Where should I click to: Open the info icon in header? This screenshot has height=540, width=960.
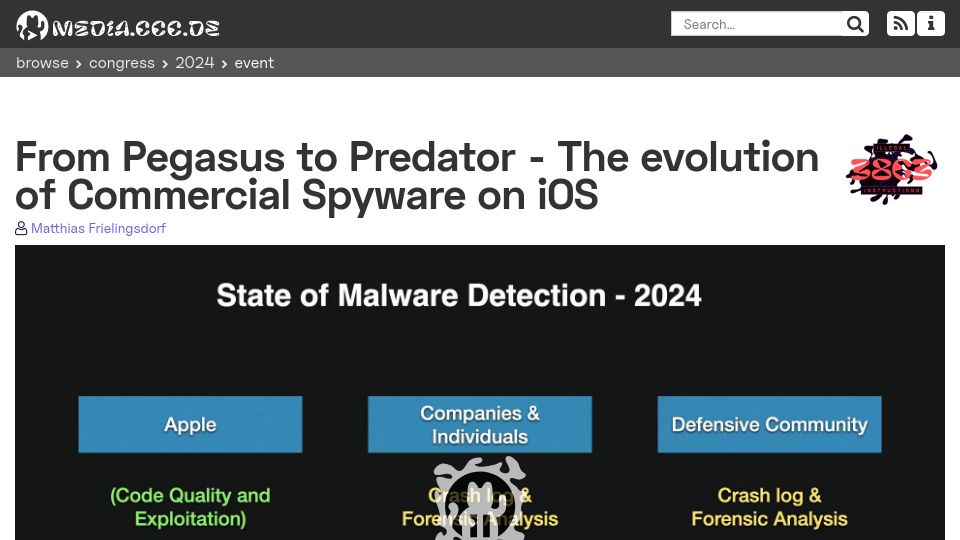(931, 24)
